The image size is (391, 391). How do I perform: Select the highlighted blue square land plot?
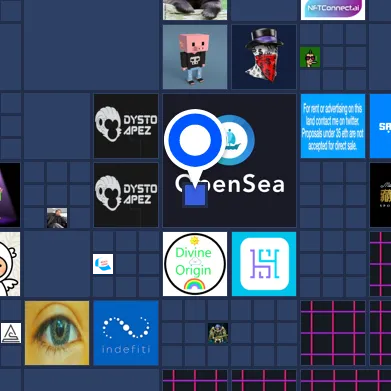click(195, 195)
